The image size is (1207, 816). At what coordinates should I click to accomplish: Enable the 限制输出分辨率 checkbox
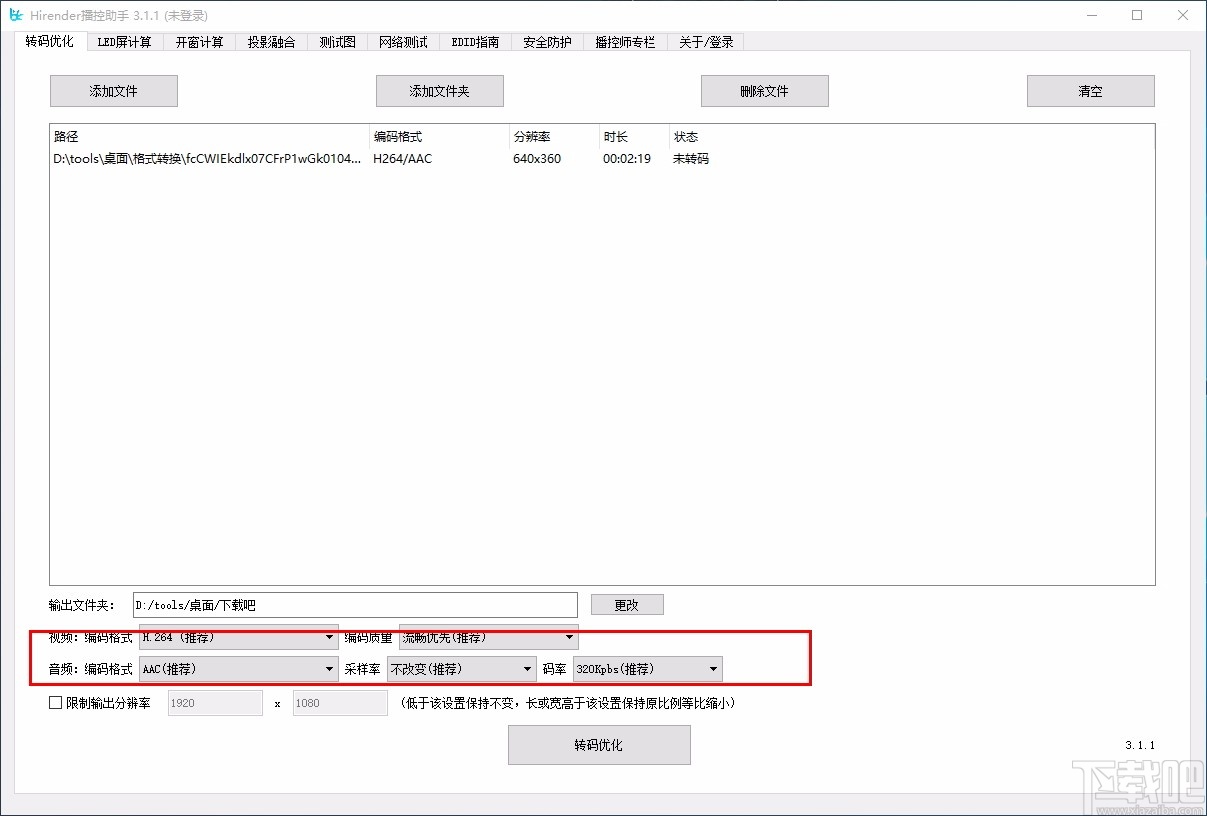(56, 703)
